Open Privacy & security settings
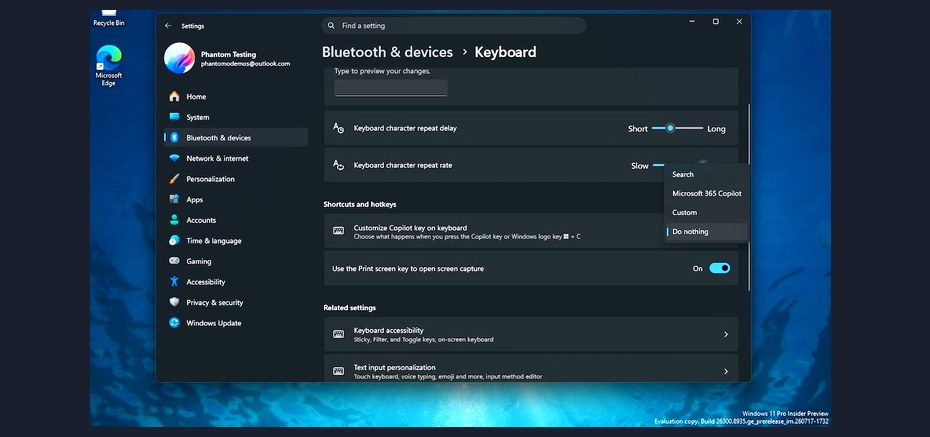 tap(236, 302)
